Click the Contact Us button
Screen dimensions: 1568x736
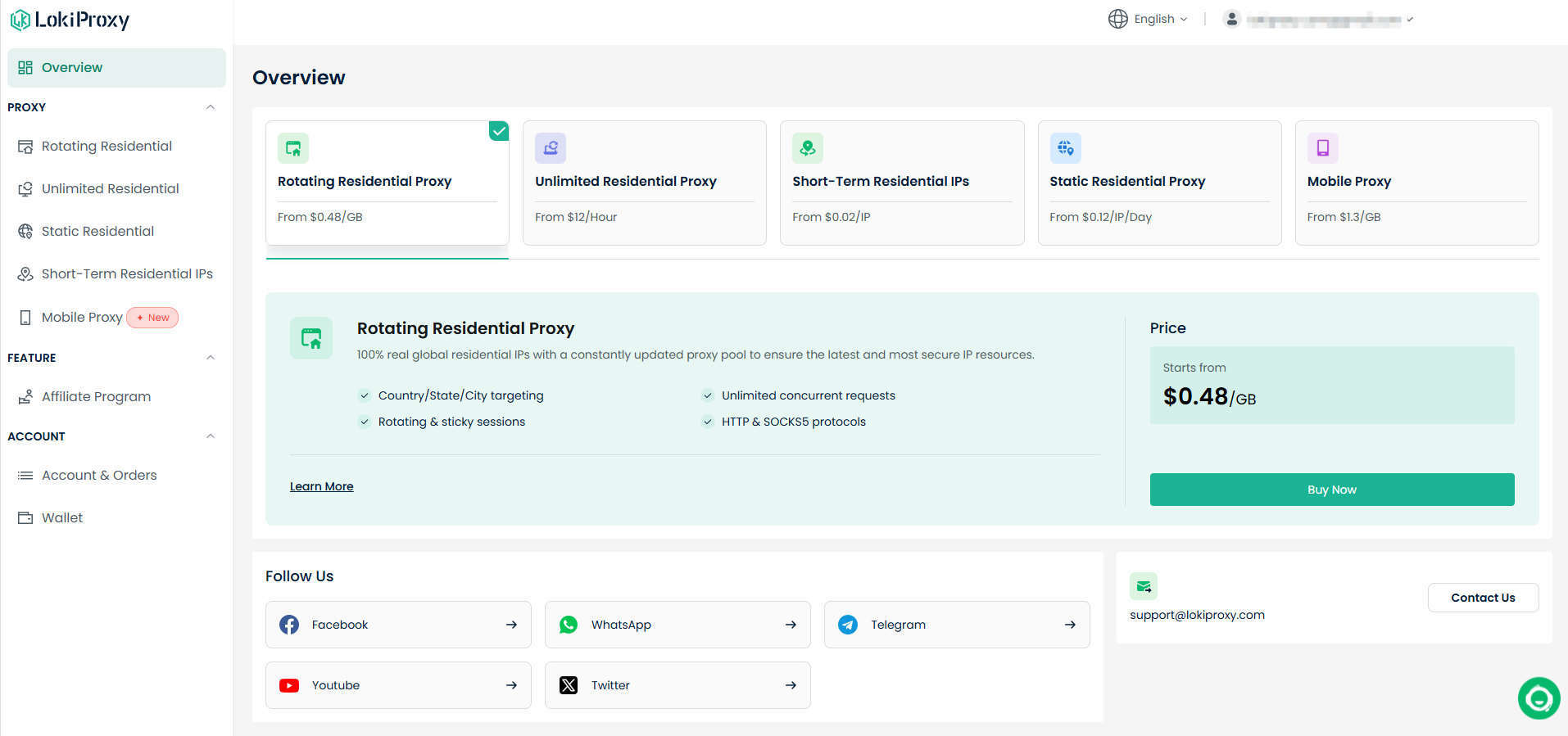pyautogui.click(x=1483, y=598)
